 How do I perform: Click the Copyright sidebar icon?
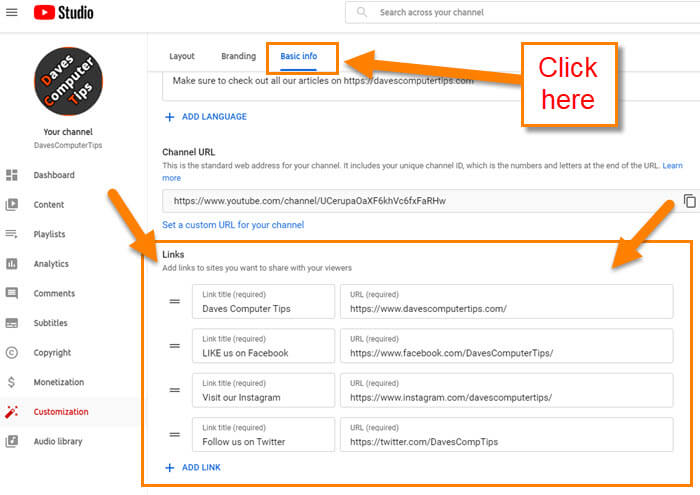(12, 353)
